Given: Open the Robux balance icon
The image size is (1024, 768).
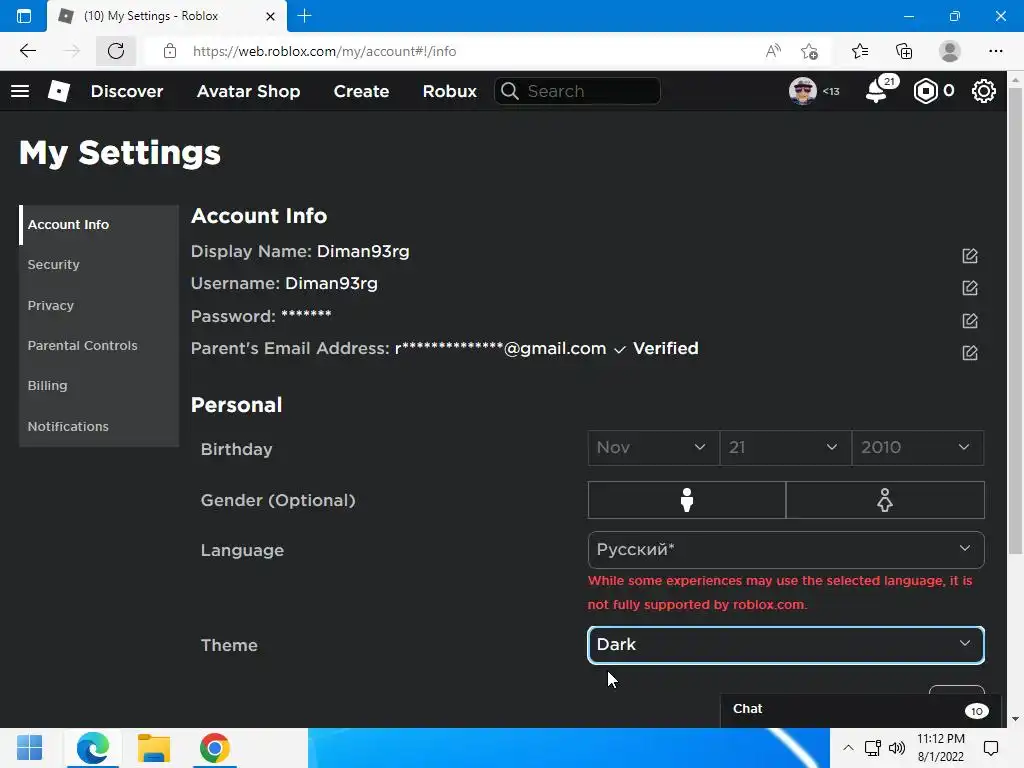Looking at the screenshot, I should (925, 91).
